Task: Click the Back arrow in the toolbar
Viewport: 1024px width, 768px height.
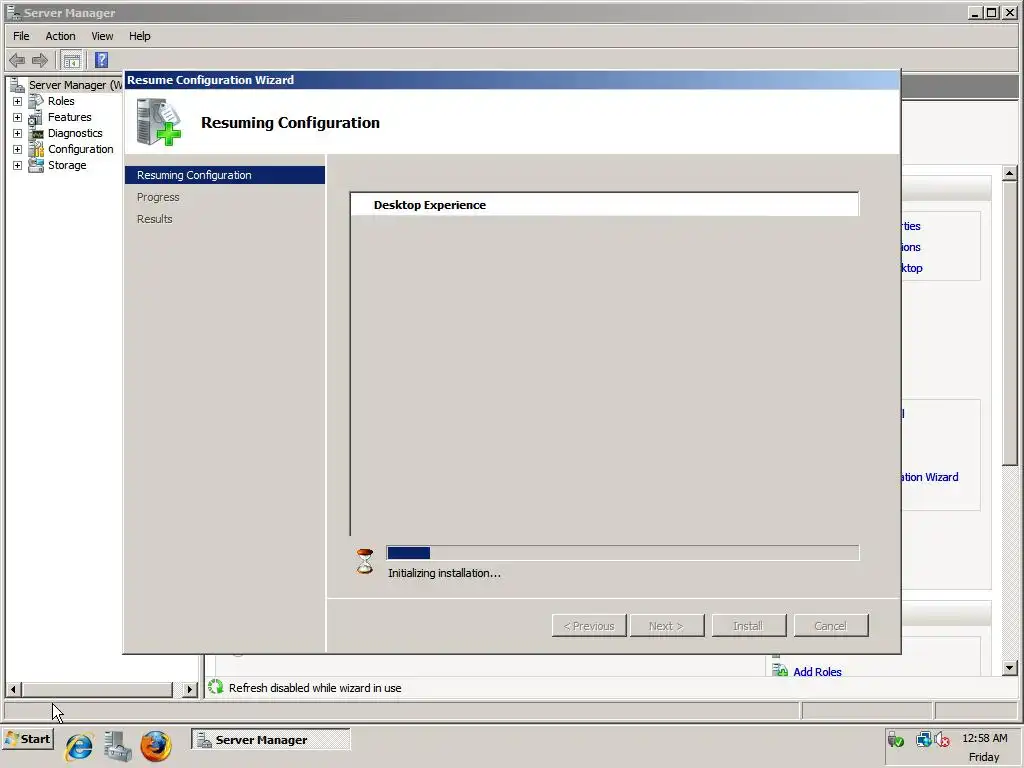Action: [x=17, y=61]
